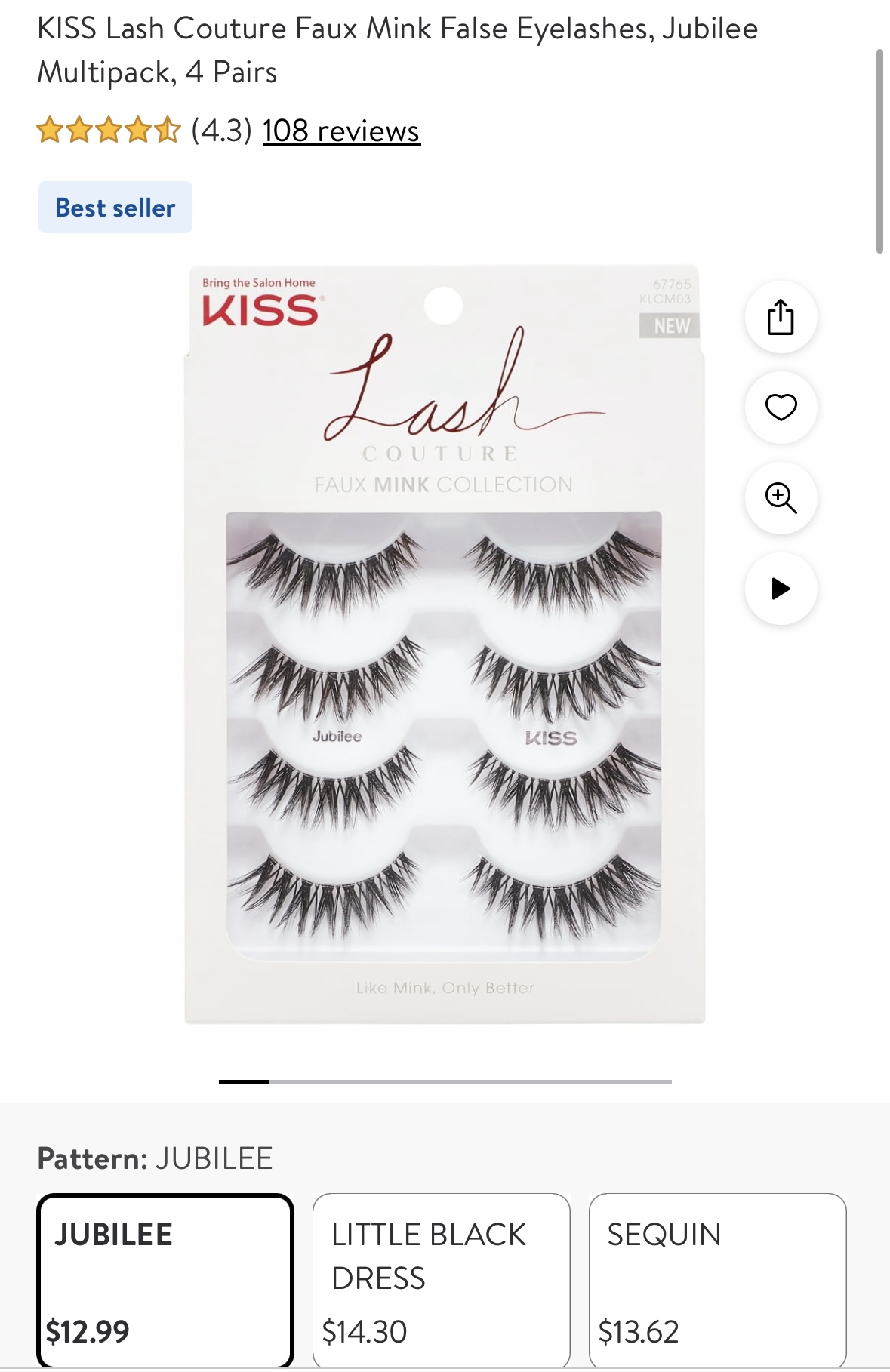Open the lash package product image

445,644
